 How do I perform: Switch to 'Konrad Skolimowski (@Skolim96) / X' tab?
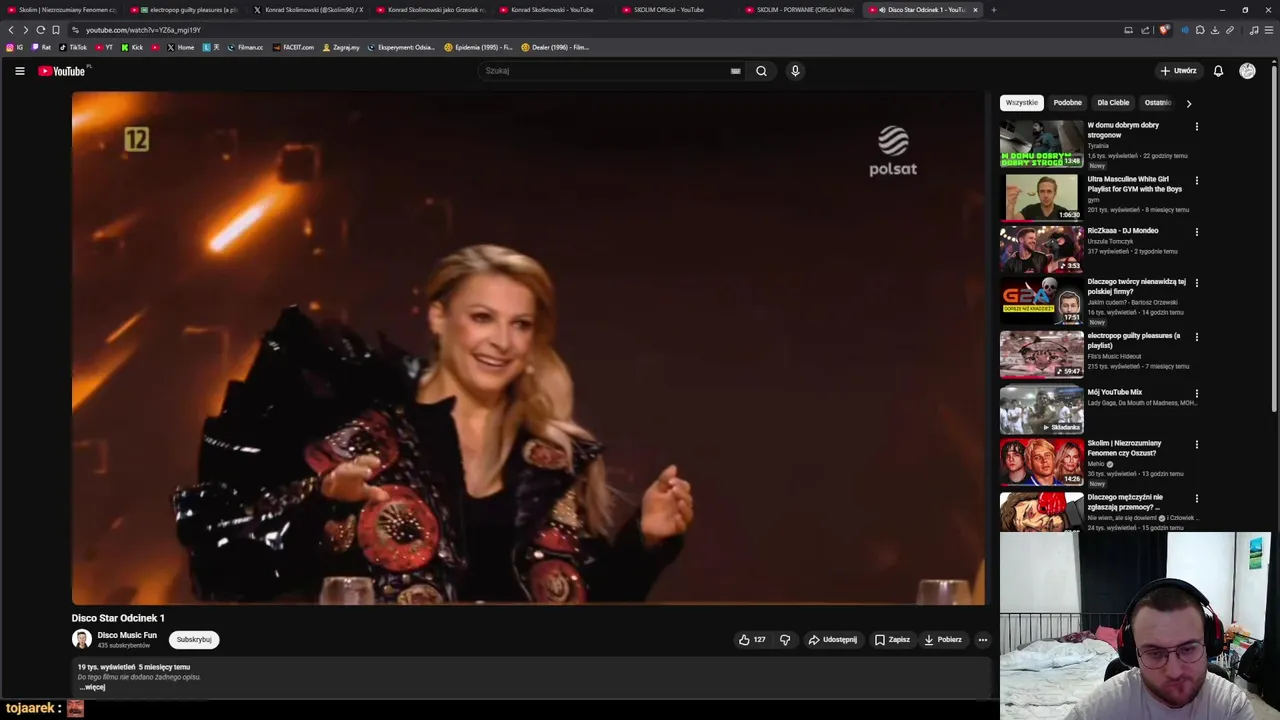pos(309,10)
